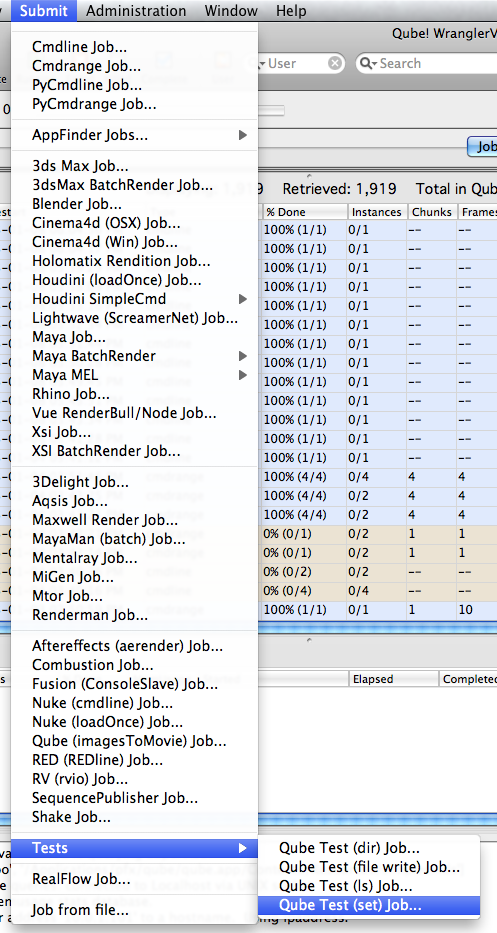Screen dimensions: 497x933
Task: Choose Aftereffects (aerender) Job...
Action: 135,646
